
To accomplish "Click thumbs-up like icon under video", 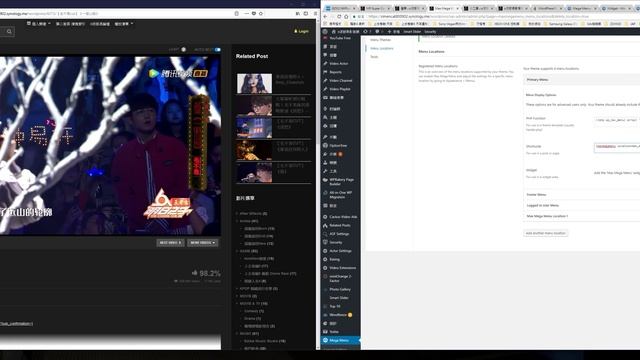I will pyautogui.click(x=195, y=273).
